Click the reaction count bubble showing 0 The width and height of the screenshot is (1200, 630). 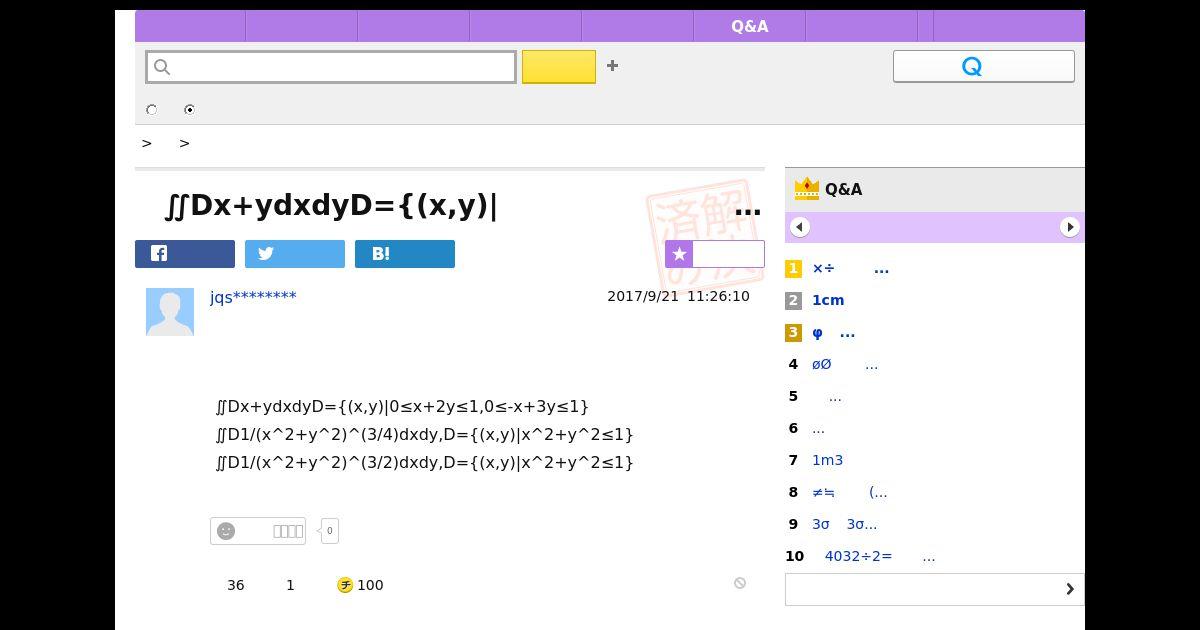pos(330,531)
